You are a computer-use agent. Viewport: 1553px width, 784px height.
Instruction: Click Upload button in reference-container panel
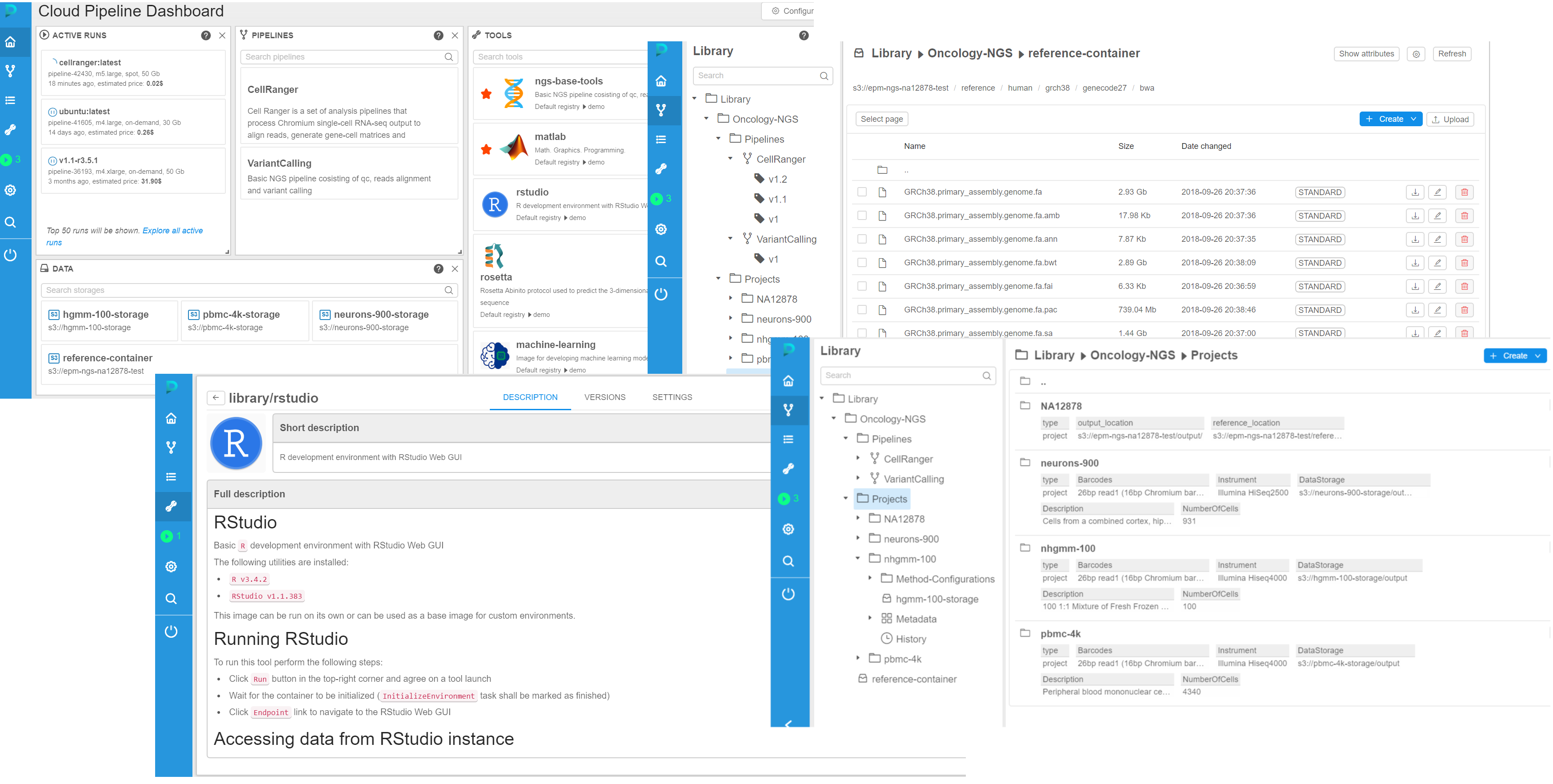(1451, 121)
